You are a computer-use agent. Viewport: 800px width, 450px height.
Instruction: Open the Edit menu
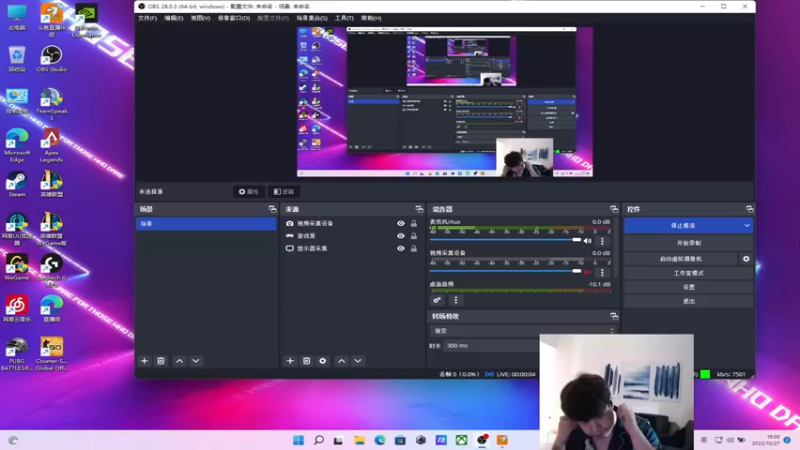pyautogui.click(x=173, y=18)
